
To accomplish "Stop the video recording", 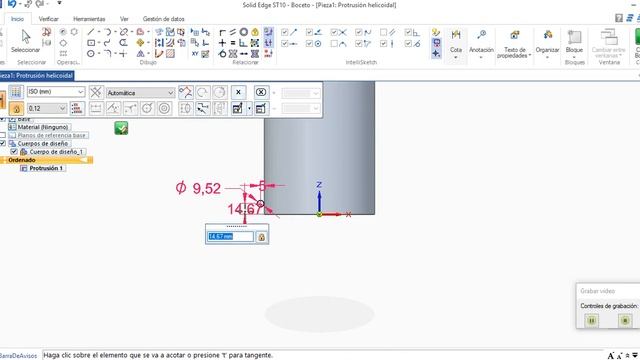I will pos(625,320).
